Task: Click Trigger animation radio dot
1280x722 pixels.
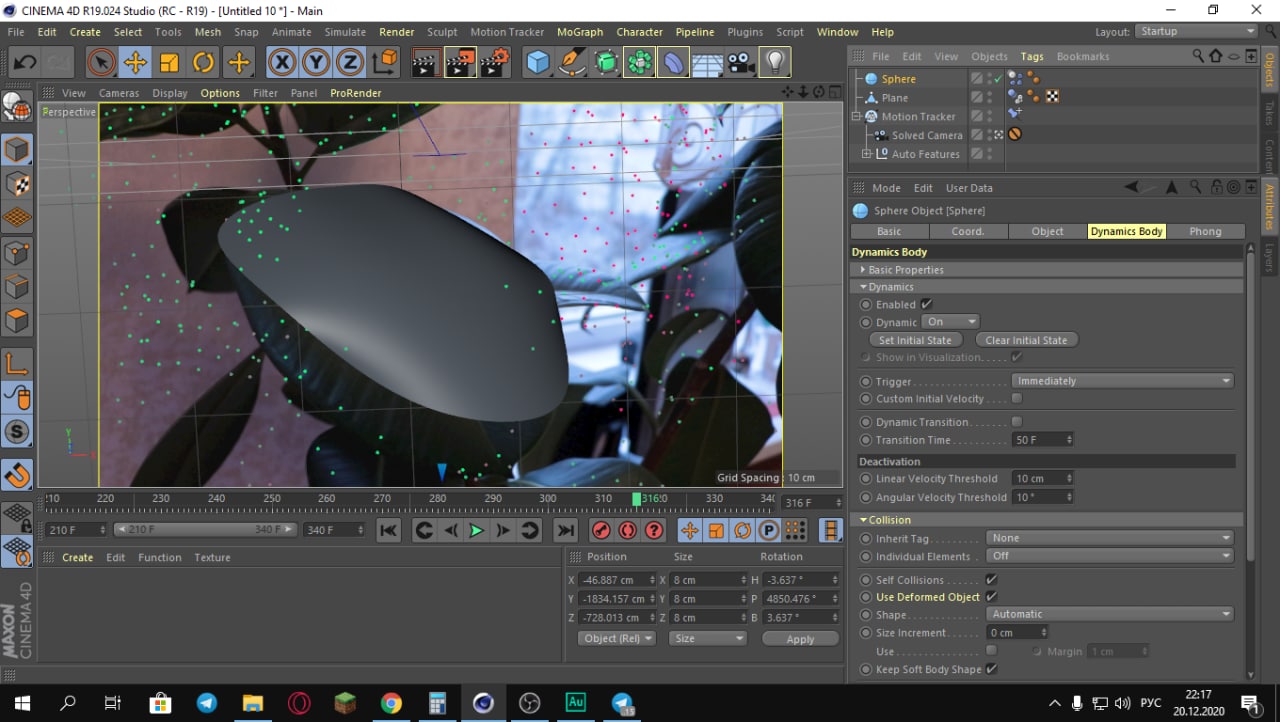Action: (866, 382)
